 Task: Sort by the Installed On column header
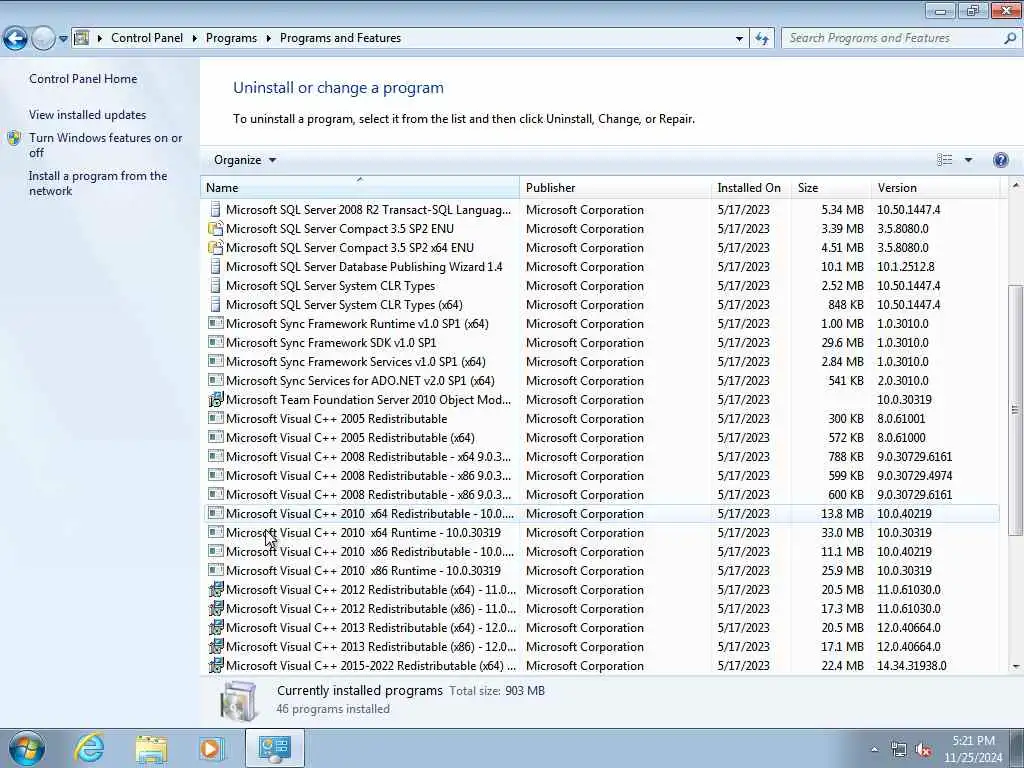pos(751,187)
